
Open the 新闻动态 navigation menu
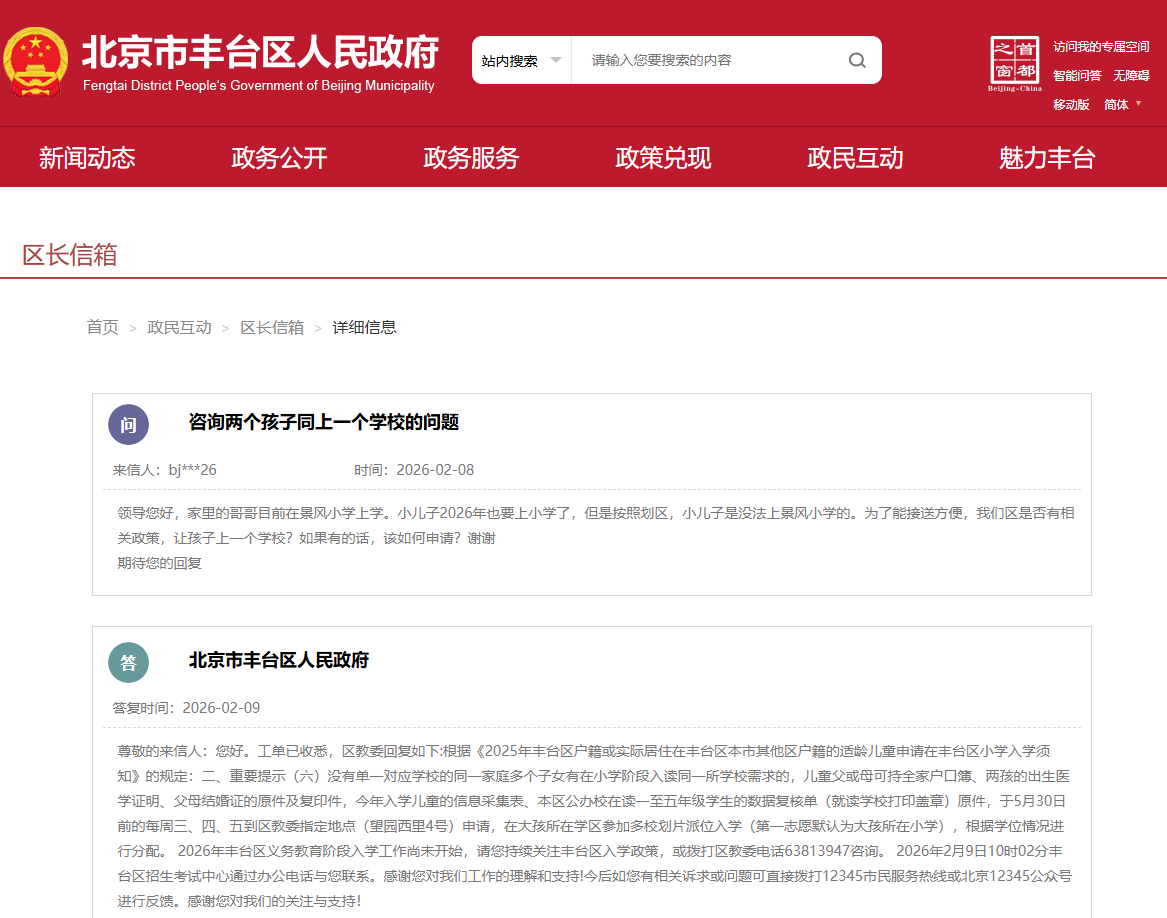tap(87, 157)
